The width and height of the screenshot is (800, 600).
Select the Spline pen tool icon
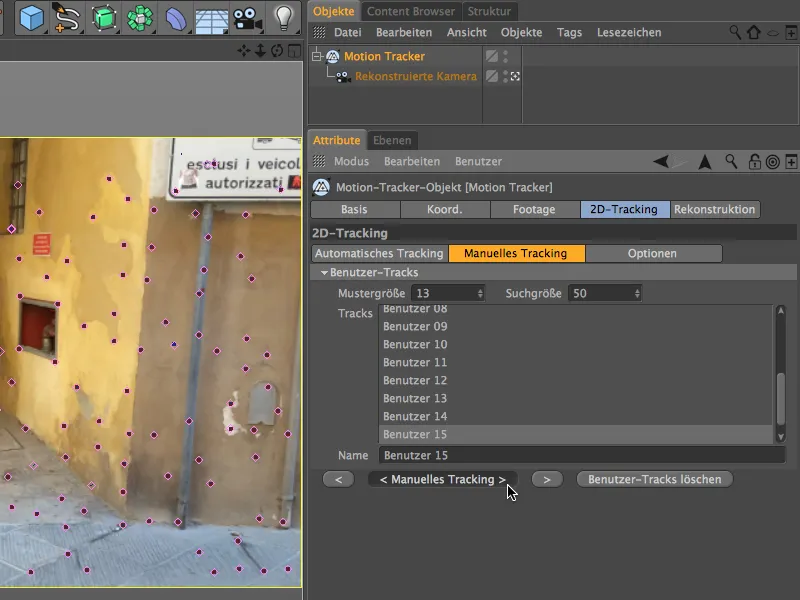click(66, 18)
